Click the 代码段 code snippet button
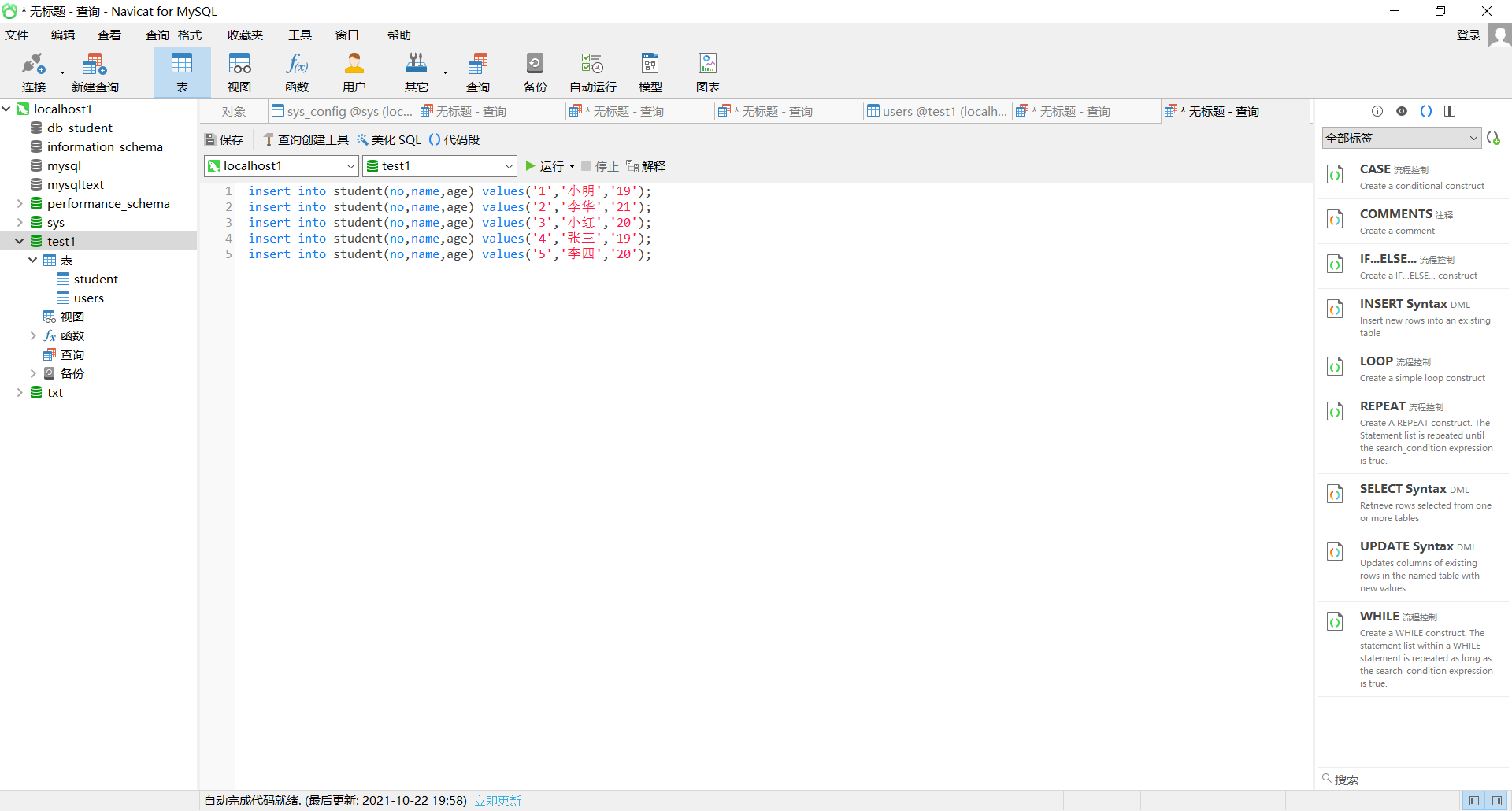The height and width of the screenshot is (811, 1512). tap(454, 139)
